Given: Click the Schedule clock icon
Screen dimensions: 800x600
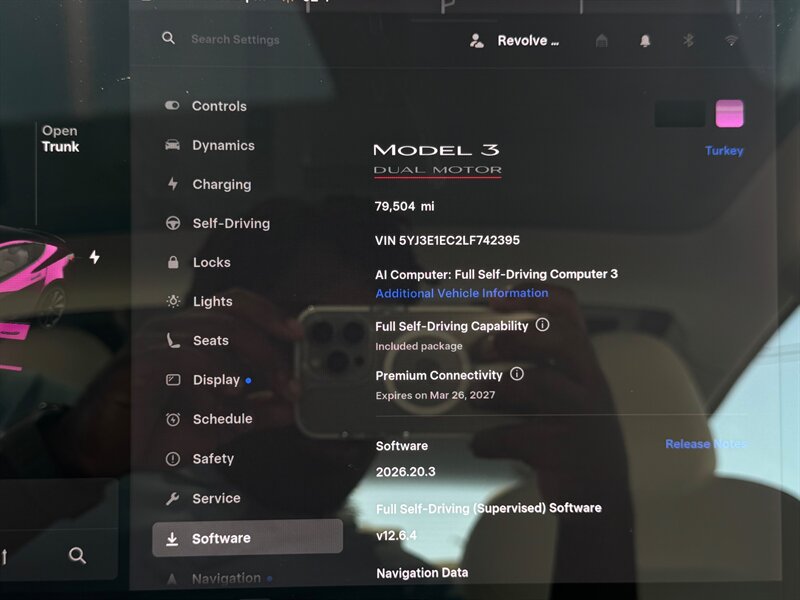Looking at the screenshot, I should (x=173, y=419).
